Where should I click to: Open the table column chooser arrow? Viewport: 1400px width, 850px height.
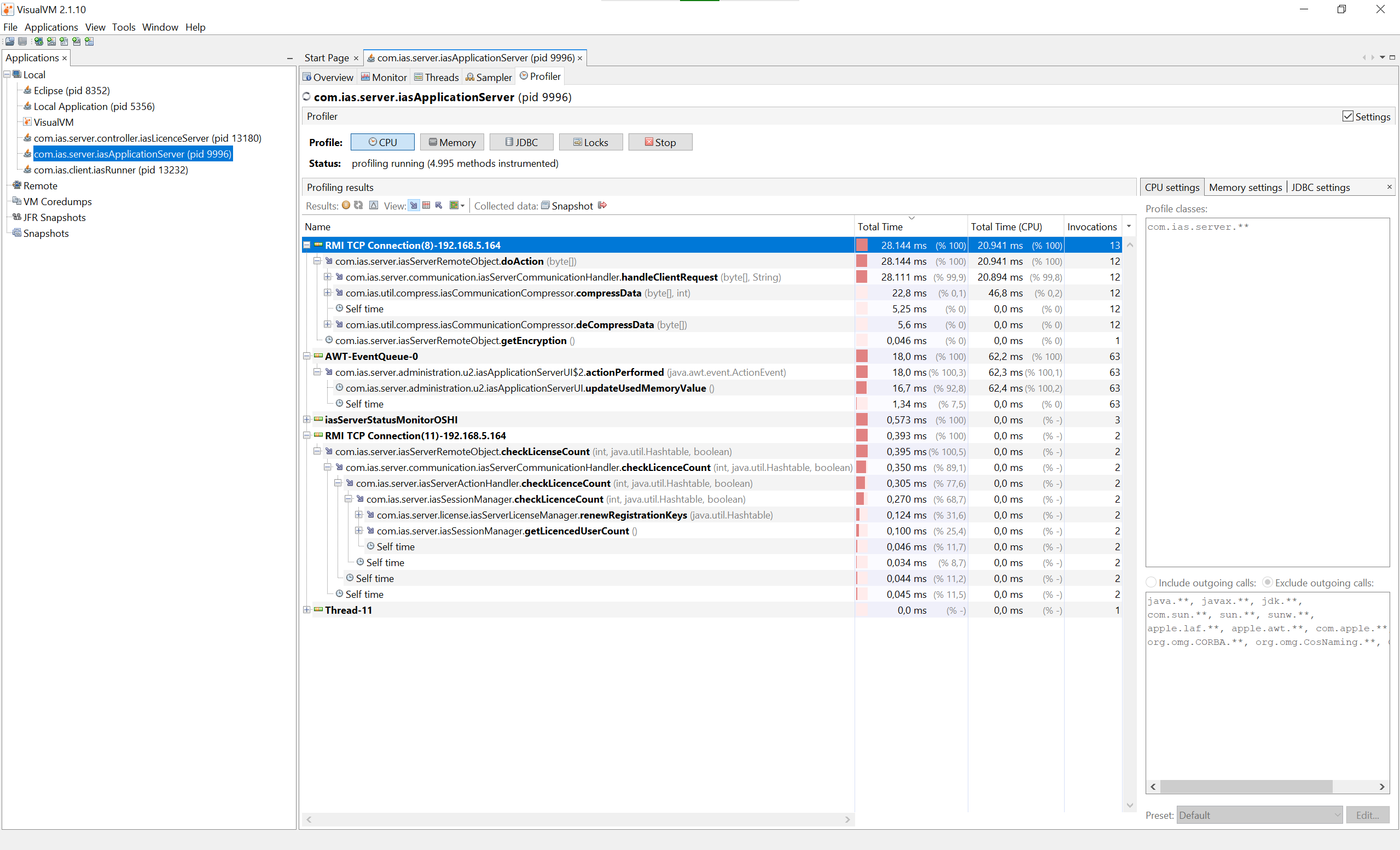pyautogui.click(x=1129, y=226)
